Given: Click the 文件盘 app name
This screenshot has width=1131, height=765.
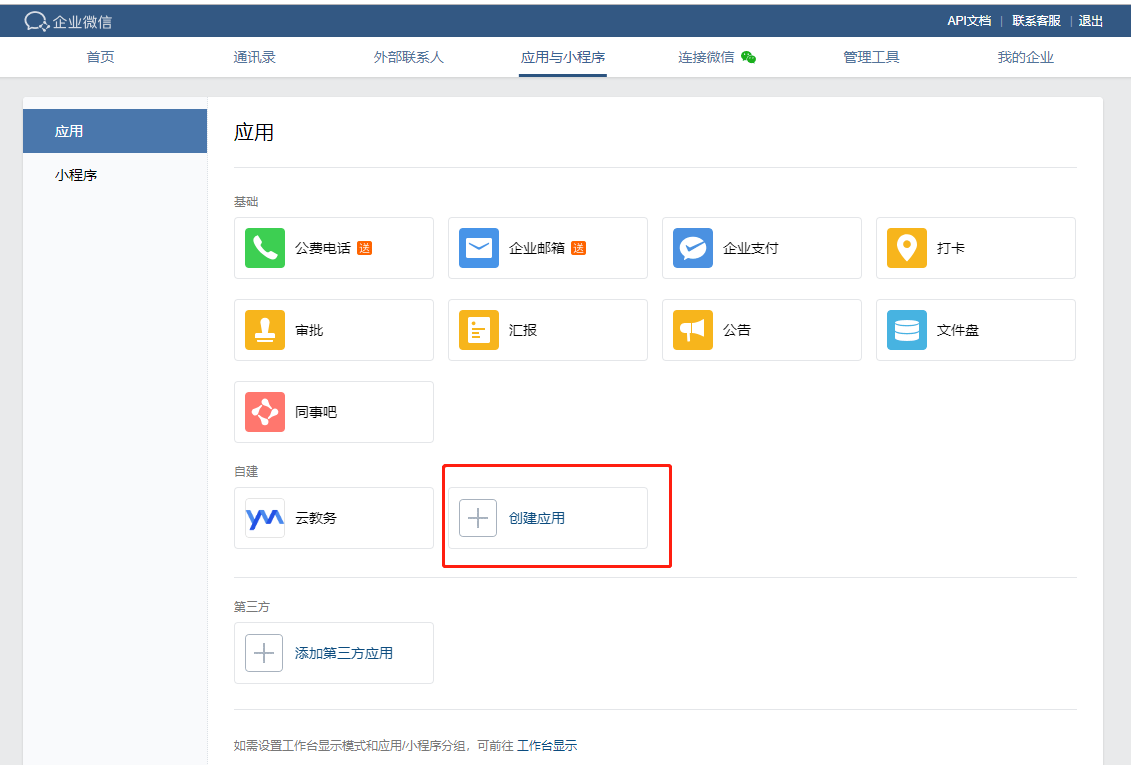Looking at the screenshot, I should pyautogui.click(x=958, y=330).
